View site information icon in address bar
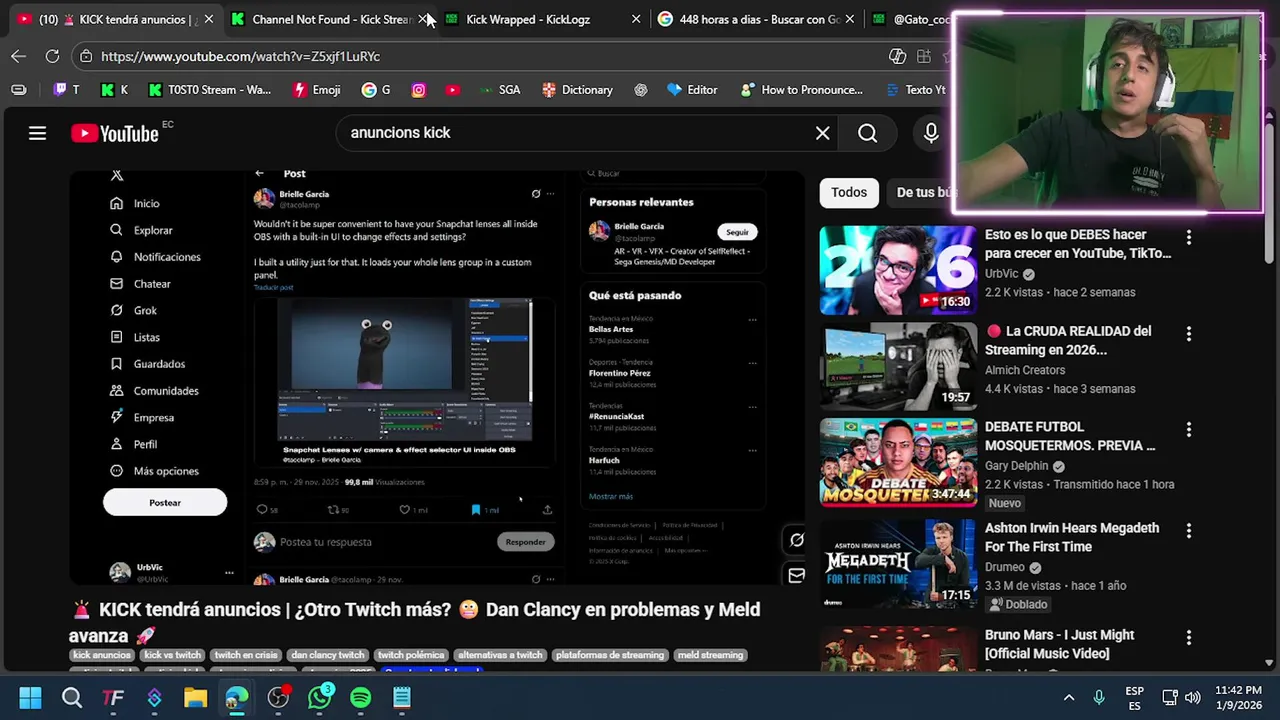The width and height of the screenshot is (1280, 720). click(86, 57)
